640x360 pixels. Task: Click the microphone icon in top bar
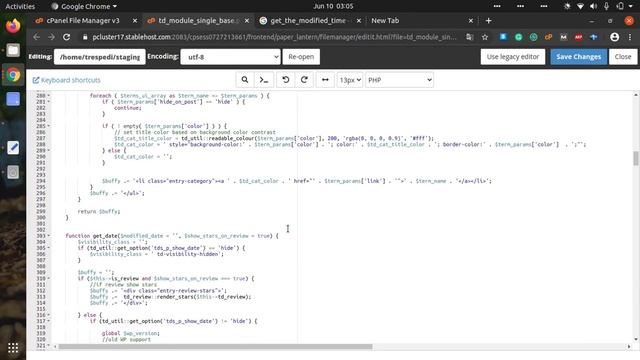click(607, 6)
